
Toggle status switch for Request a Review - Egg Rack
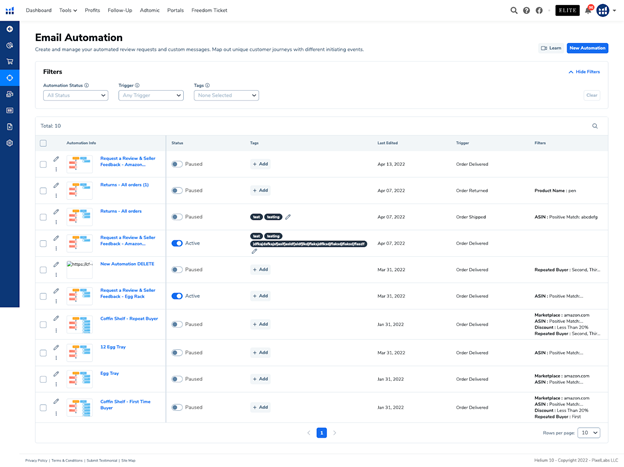coord(177,296)
